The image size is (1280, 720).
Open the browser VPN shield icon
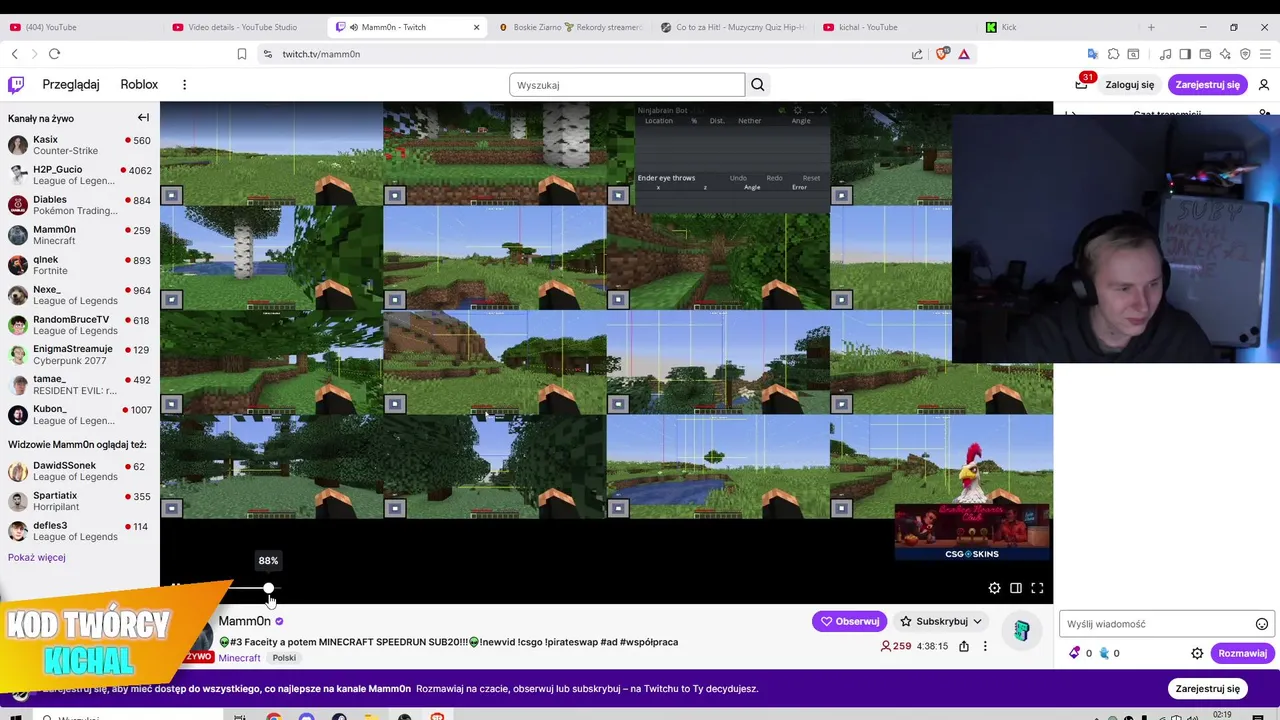coord(1245,54)
